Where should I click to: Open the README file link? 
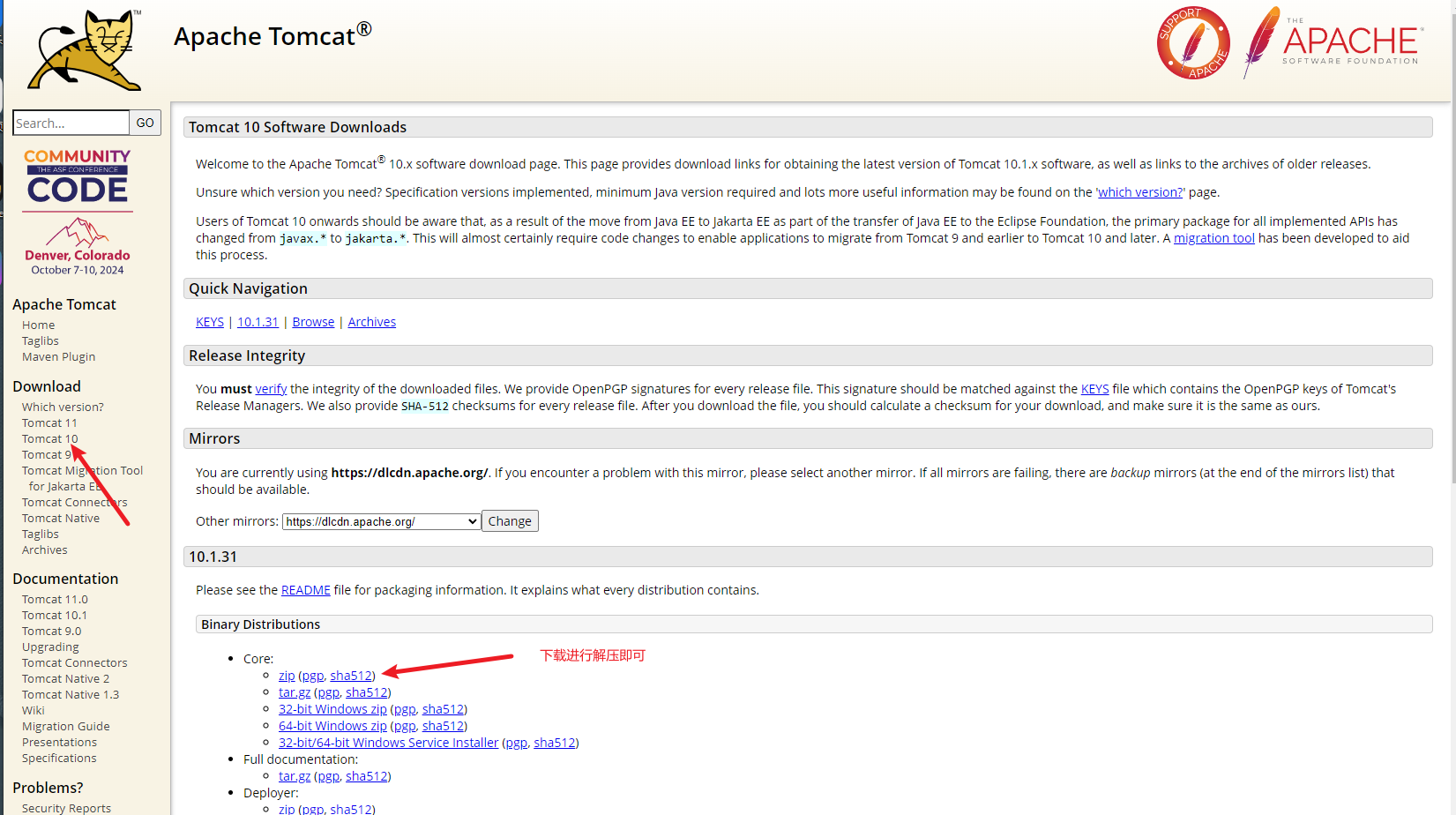pos(305,590)
